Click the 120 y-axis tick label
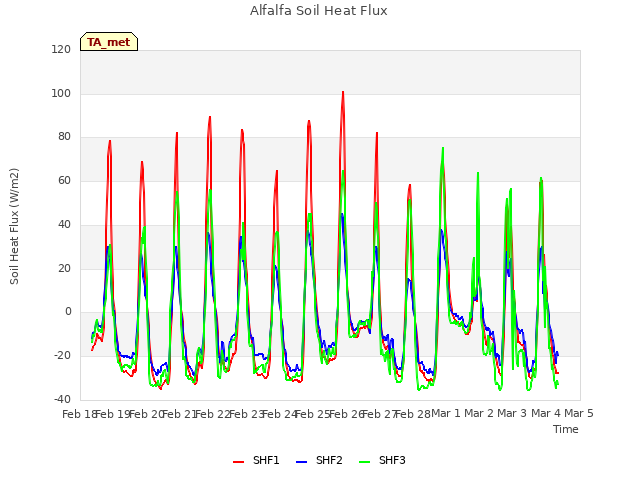 pyautogui.click(x=61, y=49)
